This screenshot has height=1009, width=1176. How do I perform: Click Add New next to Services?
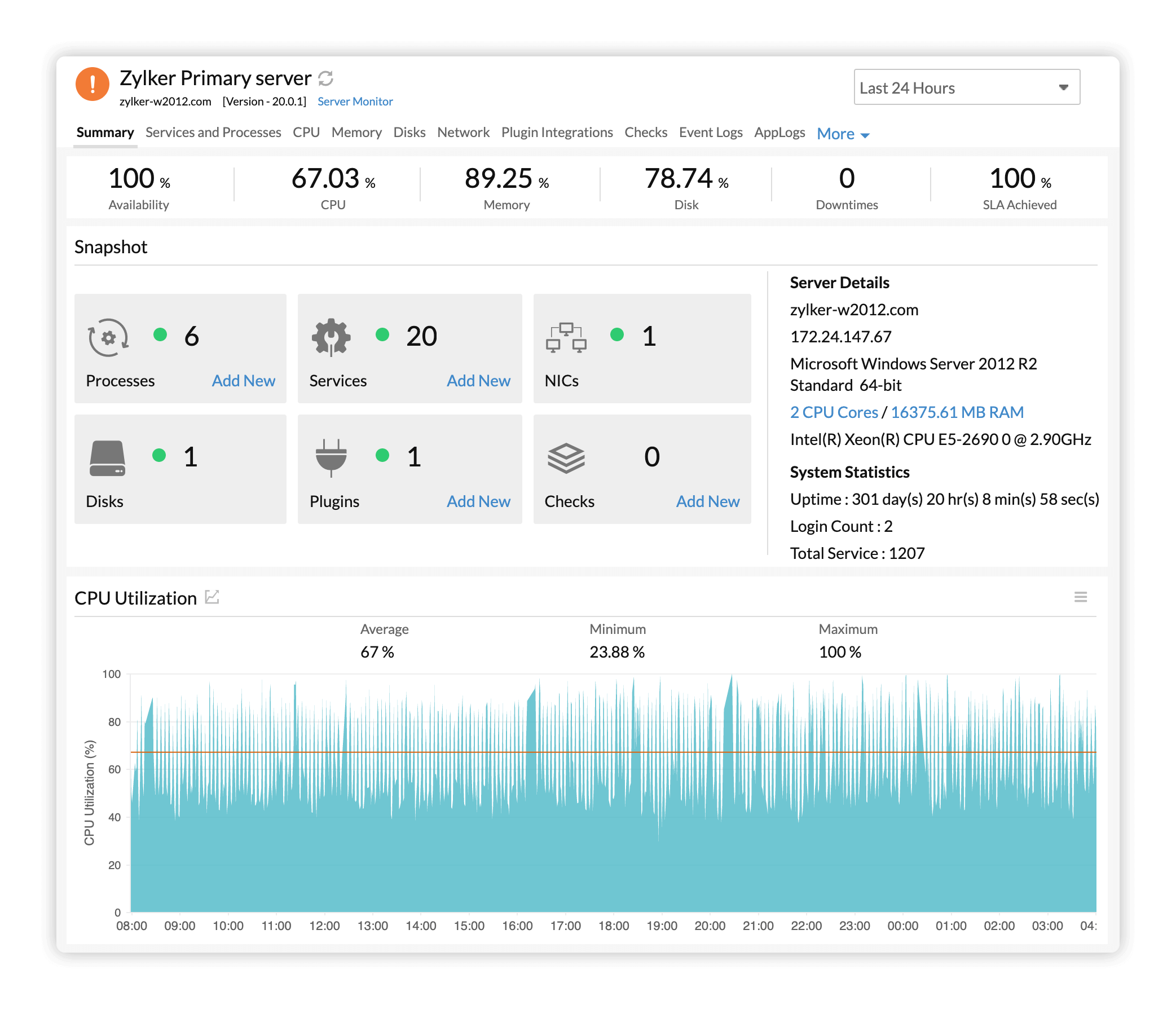pyautogui.click(x=478, y=381)
